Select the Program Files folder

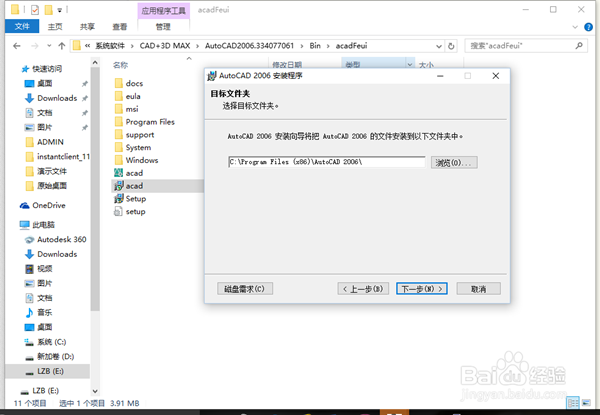pos(144,122)
